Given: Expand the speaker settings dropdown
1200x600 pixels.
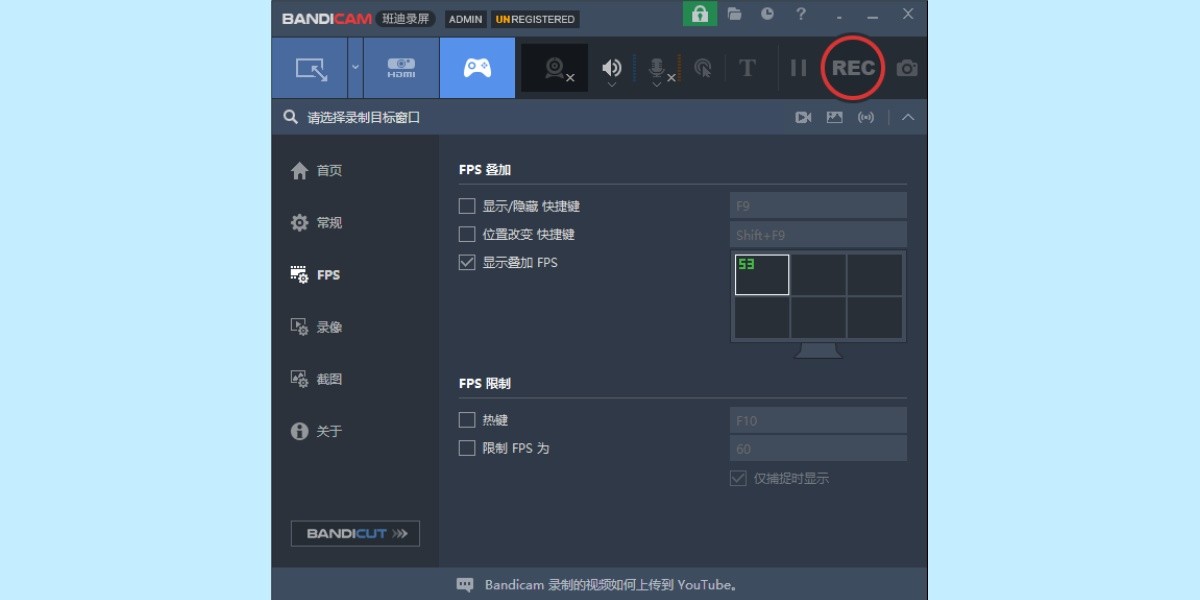Looking at the screenshot, I should pos(612,85).
